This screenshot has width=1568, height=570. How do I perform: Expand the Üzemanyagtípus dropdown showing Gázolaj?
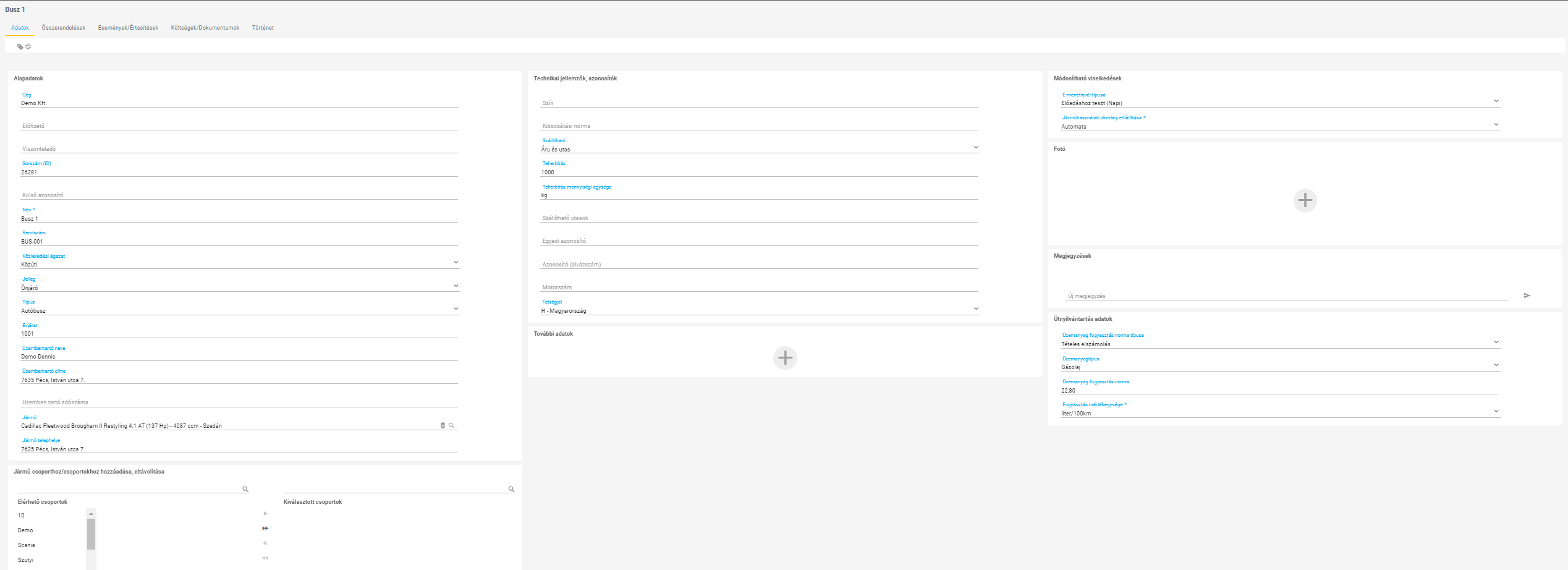pyautogui.click(x=1496, y=365)
